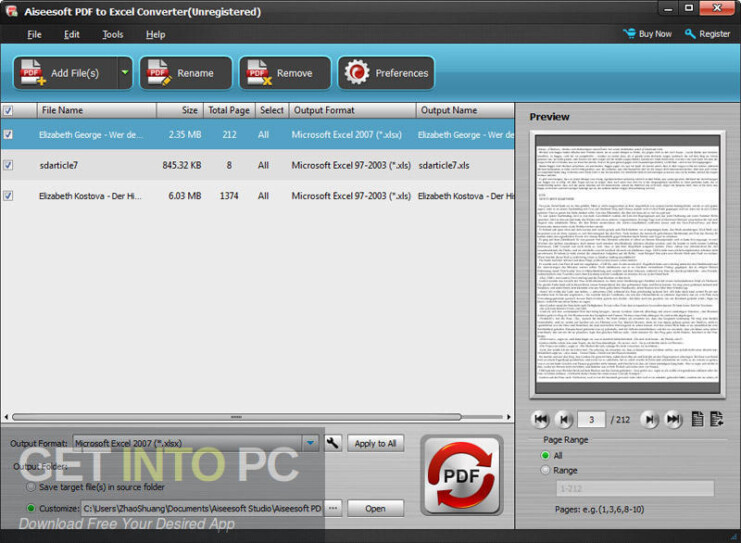The height and width of the screenshot is (543, 741).
Task: Sort by Size column header
Action: click(x=180, y=110)
